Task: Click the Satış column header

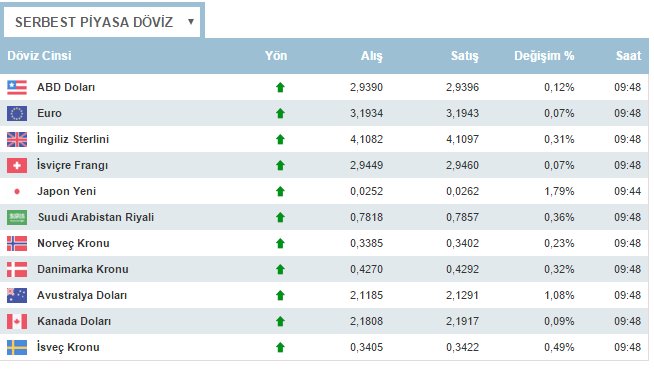Action: click(465, 56)
